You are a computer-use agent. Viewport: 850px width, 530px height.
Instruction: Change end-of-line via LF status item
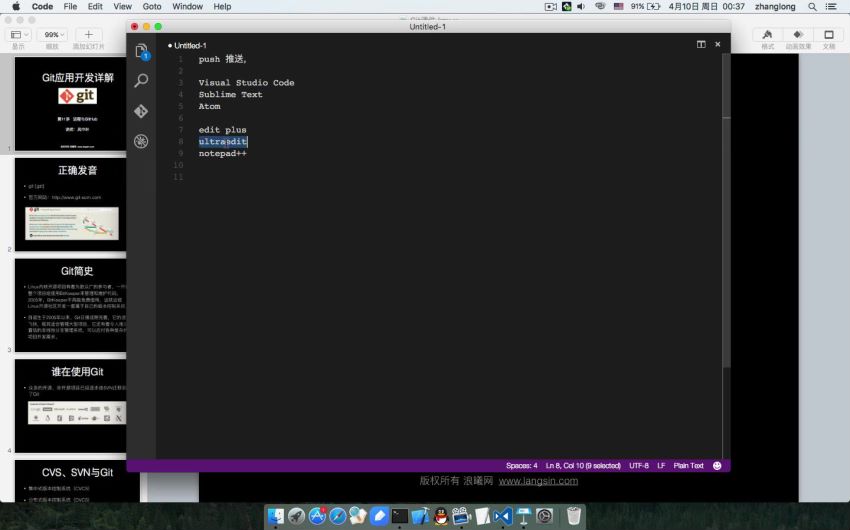[x=661, y=466]
